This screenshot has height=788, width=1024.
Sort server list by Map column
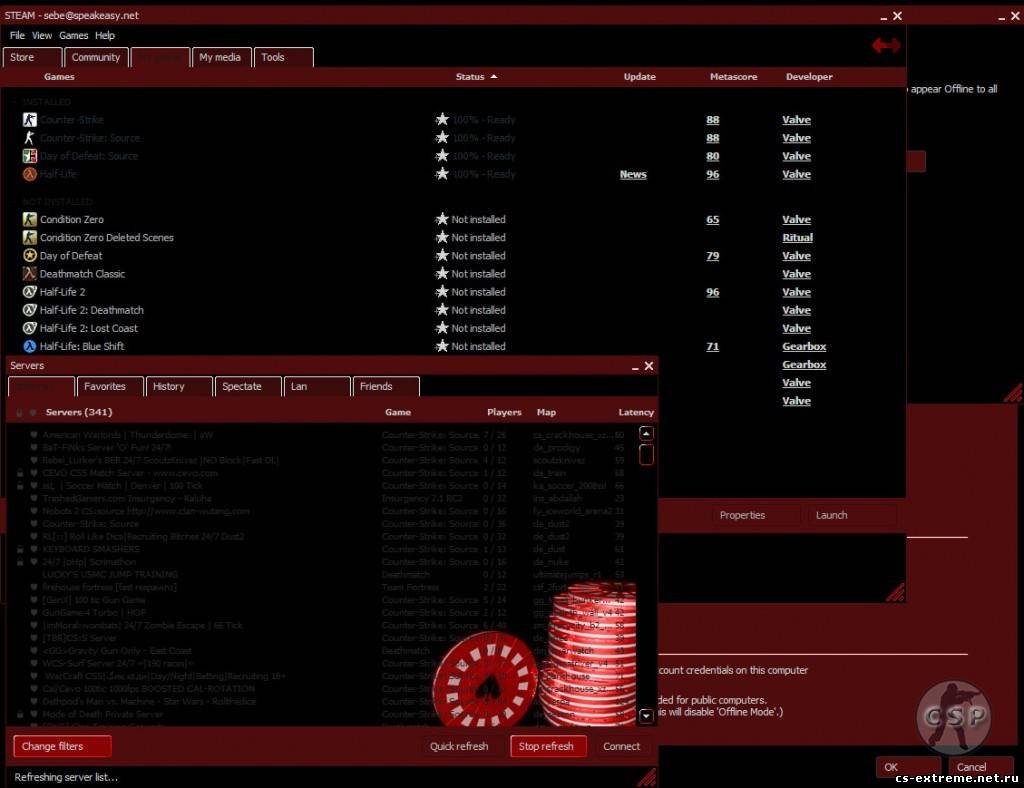546,412
